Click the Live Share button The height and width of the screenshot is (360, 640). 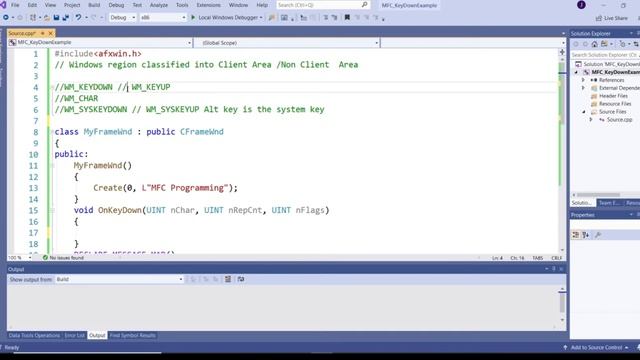612,18
